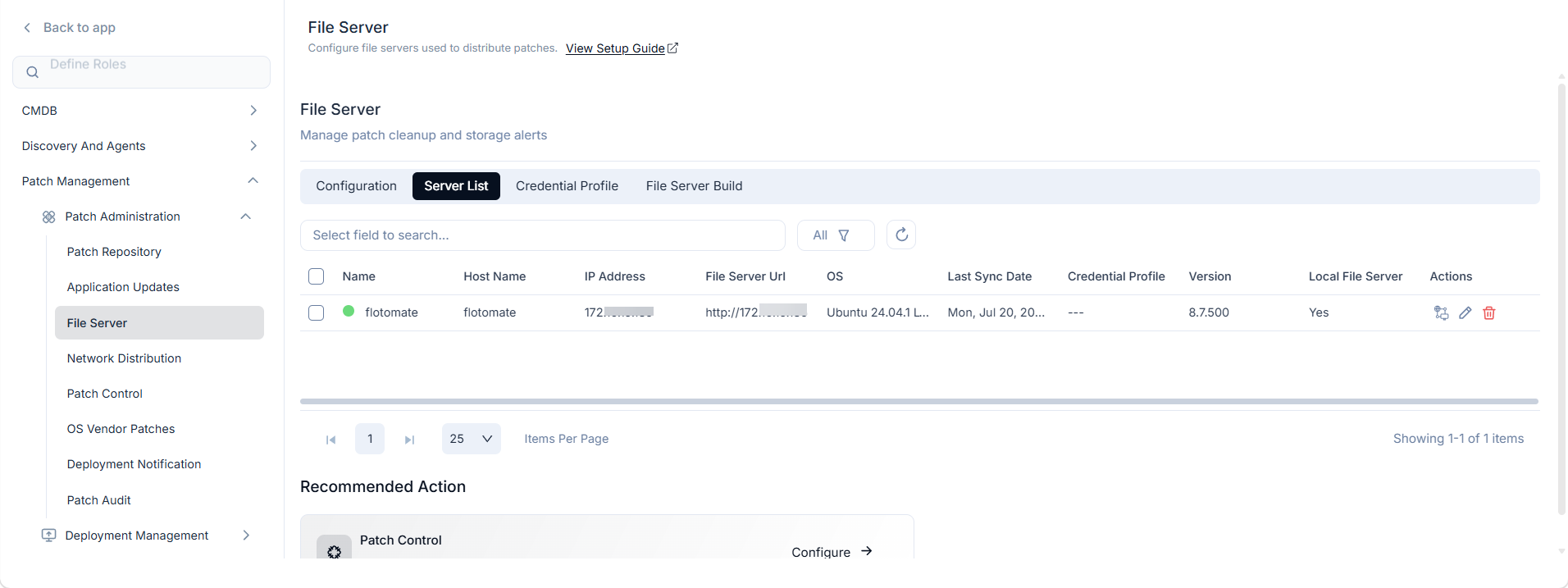Viewport: 1568px width, 588px height.
Task: Click the Version column header
Action: pos(1210,276)
